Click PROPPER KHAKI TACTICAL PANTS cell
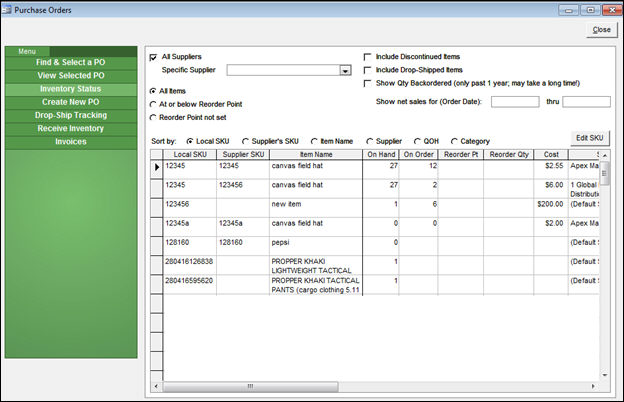 pos(316,285)
